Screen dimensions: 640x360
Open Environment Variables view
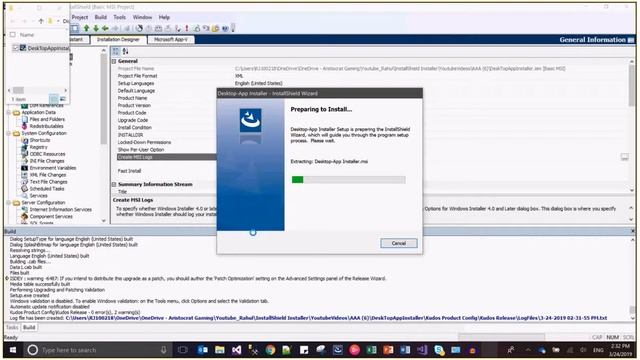click(53, 168)
